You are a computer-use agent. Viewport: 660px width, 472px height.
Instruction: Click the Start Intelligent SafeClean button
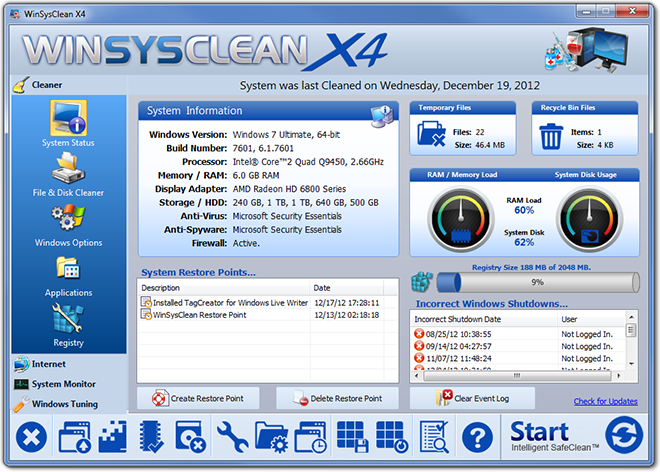click(554, 437)
